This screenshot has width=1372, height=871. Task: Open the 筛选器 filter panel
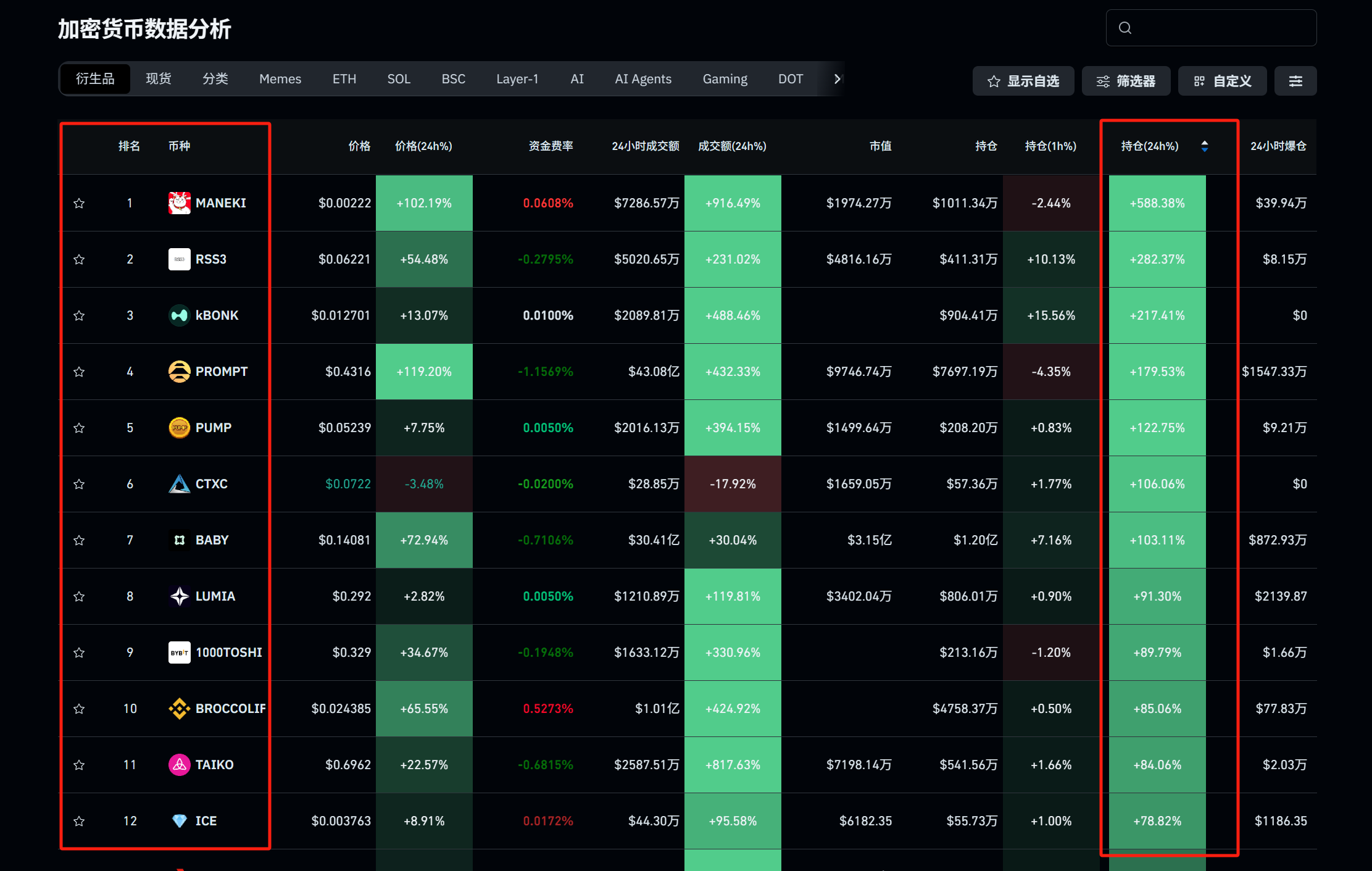(1126, 81)
